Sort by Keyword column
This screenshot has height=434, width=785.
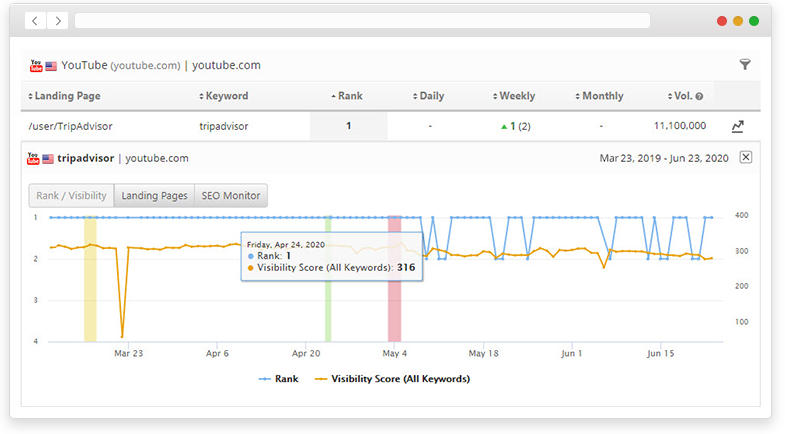223,97
